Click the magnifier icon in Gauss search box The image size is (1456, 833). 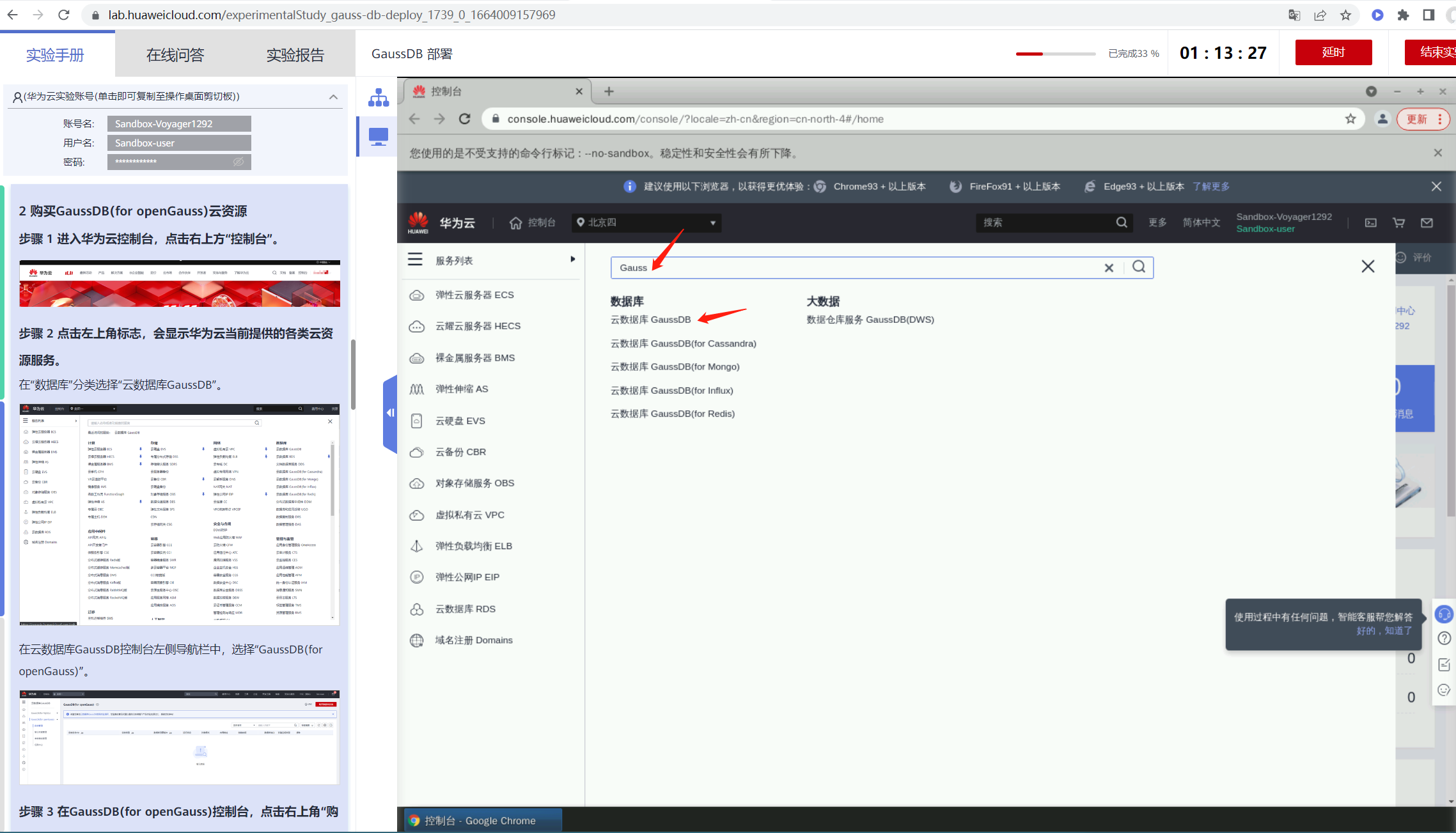(x=1139, y=267)
